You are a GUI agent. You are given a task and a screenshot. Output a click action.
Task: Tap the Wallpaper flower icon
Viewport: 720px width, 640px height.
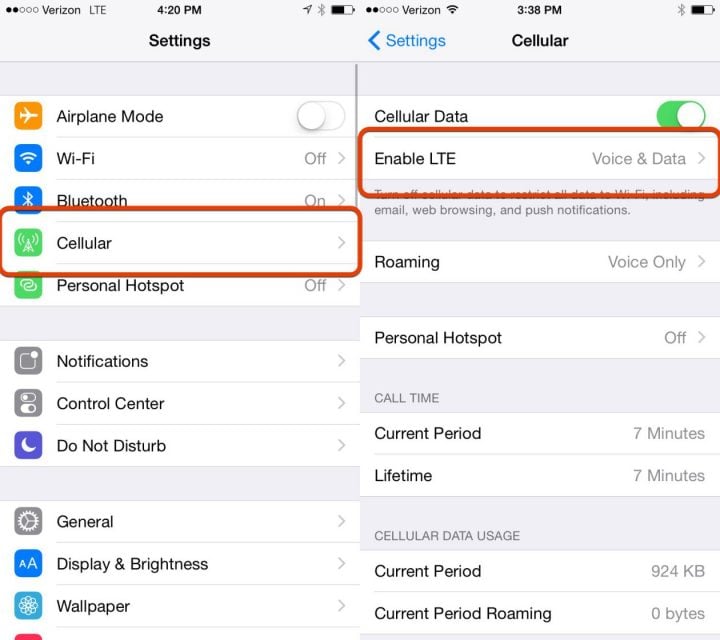tap(28, 606)
